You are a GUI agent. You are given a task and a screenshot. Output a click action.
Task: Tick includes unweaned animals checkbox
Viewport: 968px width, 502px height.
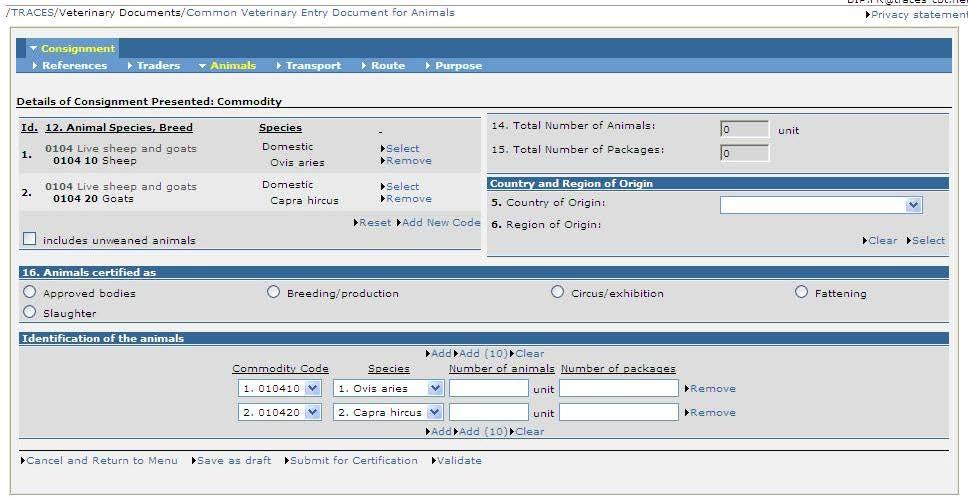click(29, 239)
